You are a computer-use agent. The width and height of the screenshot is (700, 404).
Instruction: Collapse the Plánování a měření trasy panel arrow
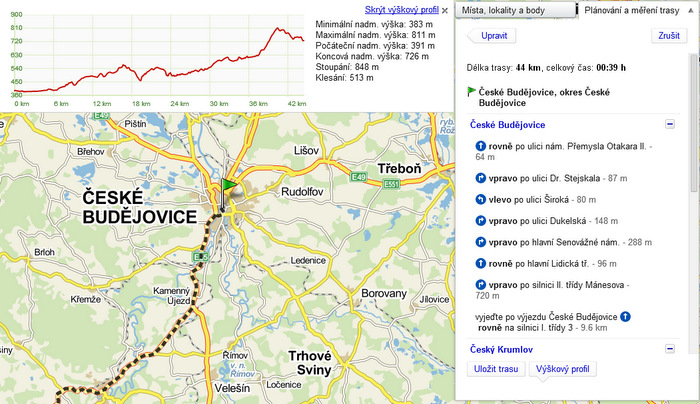click(x=689, y=9)
